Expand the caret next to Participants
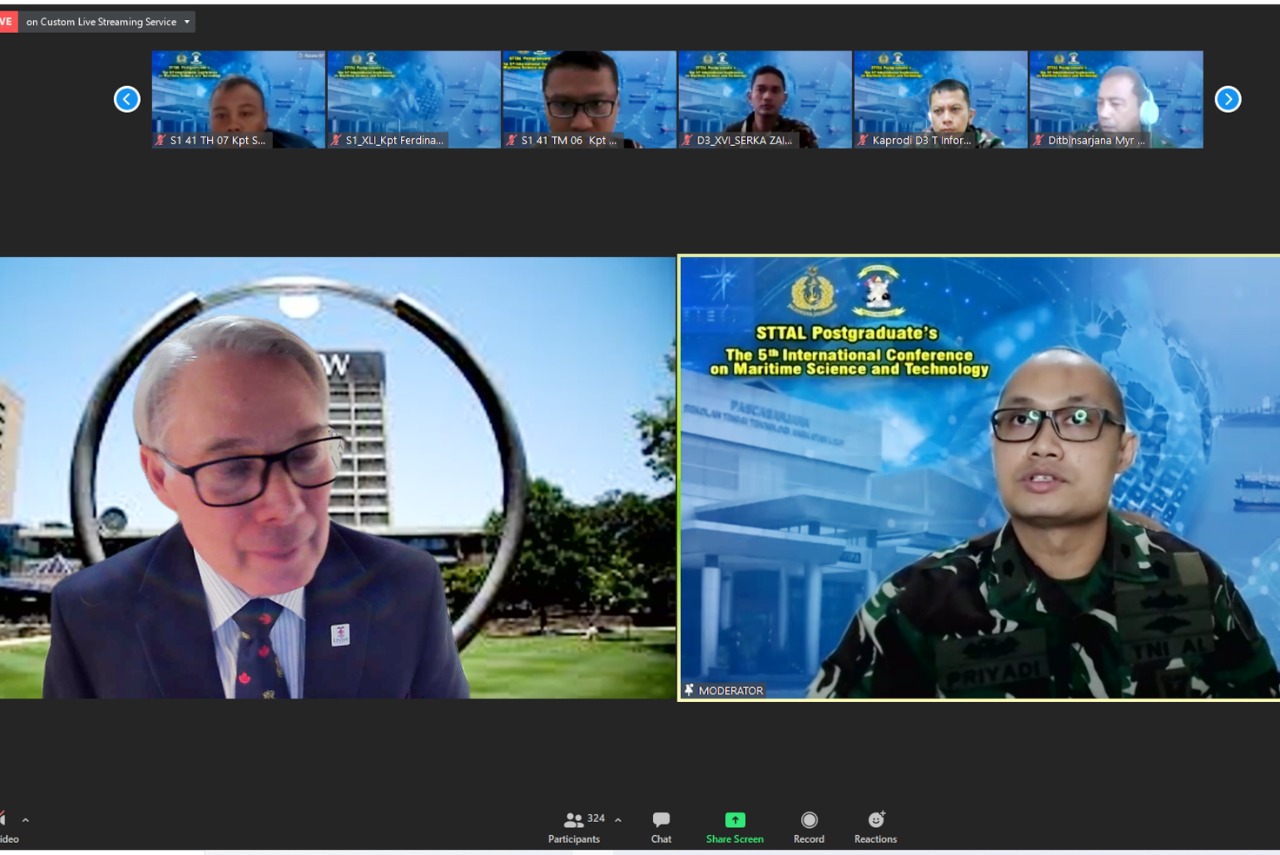The height and width of the screenshot is (855, 1280). click(x=618, y=820)
